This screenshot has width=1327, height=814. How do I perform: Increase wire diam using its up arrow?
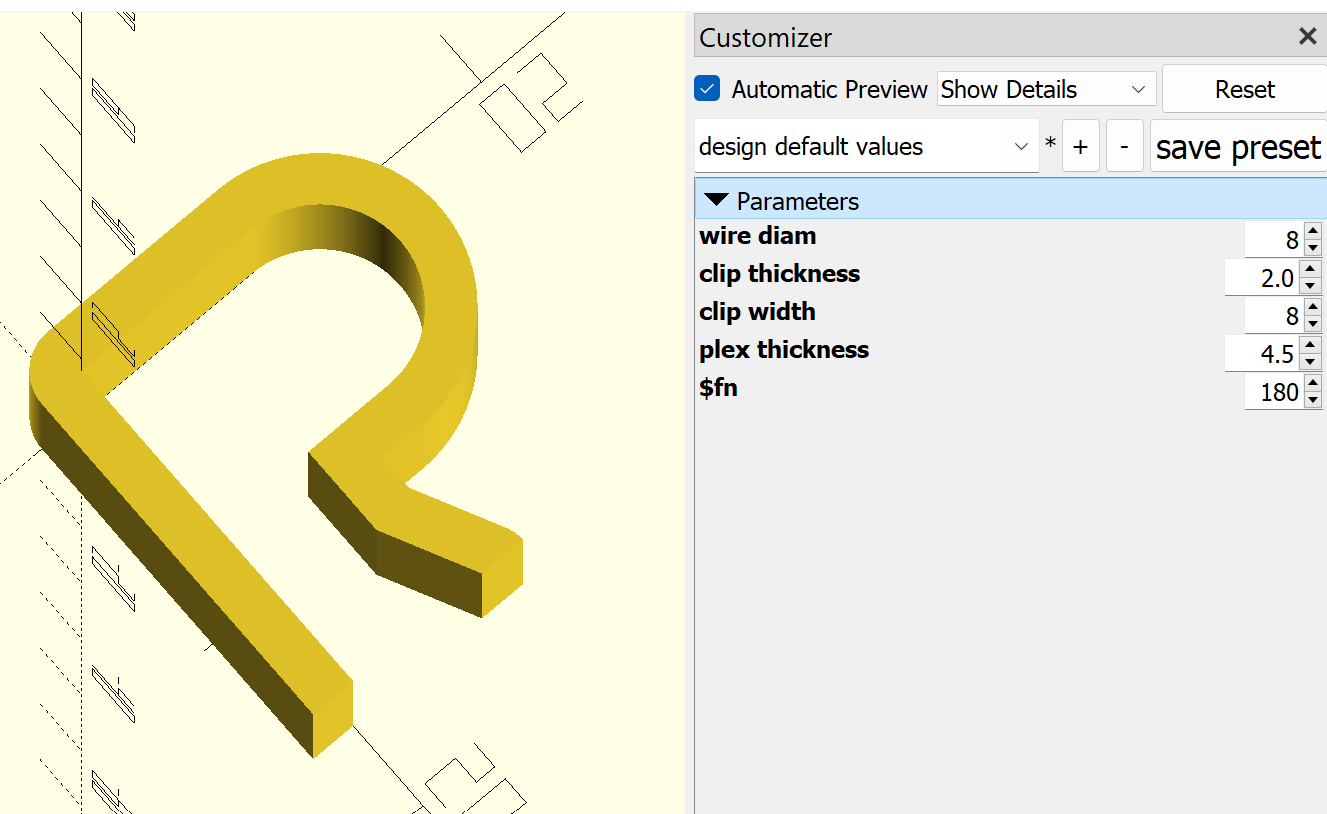tap(1311, 232)
